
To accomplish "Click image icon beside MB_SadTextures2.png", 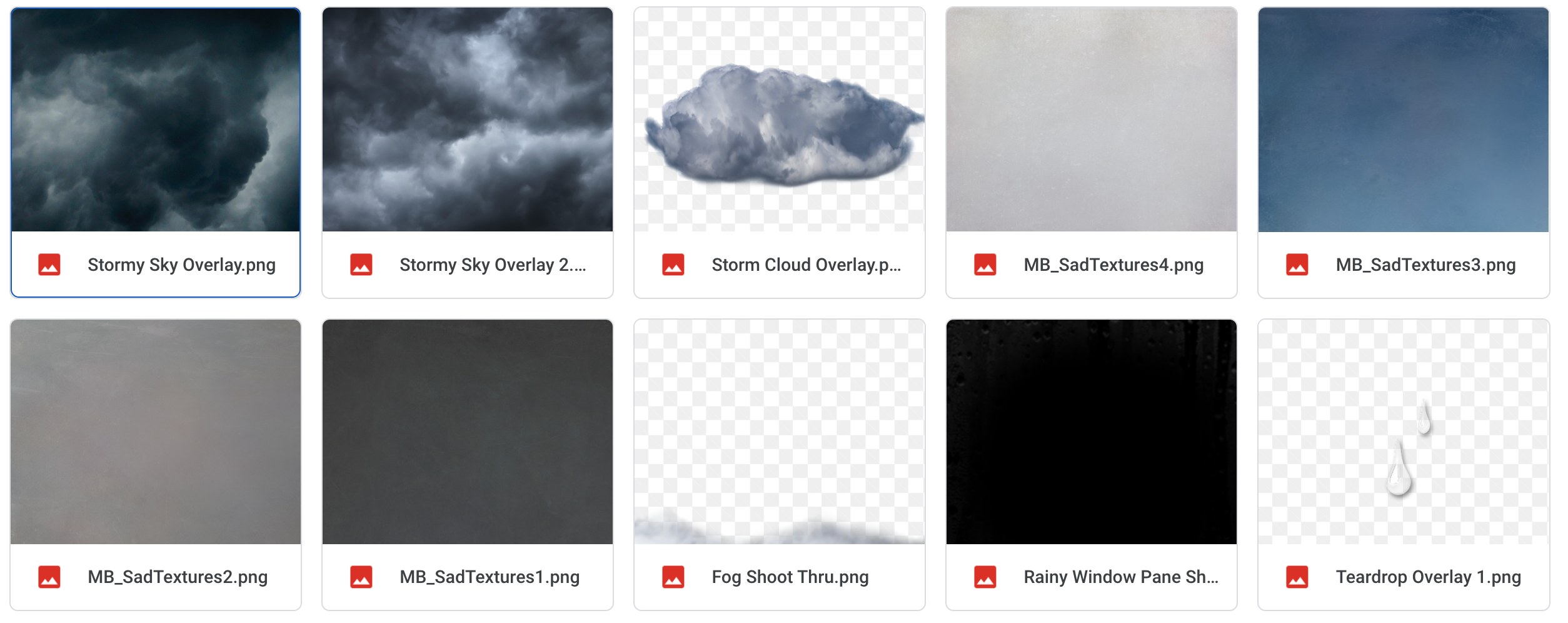I will pos(49,577).
